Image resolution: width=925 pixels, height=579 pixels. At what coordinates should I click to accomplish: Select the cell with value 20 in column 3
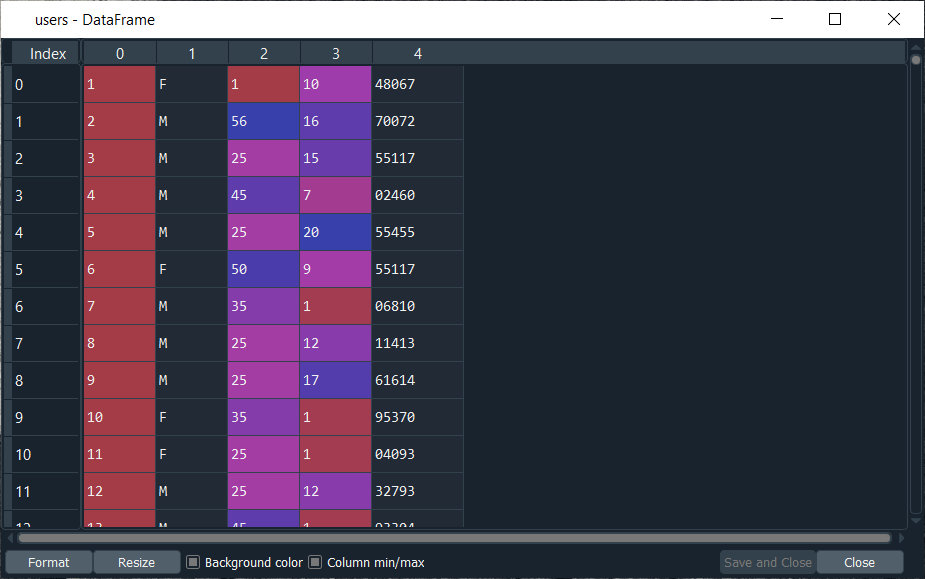336,232
